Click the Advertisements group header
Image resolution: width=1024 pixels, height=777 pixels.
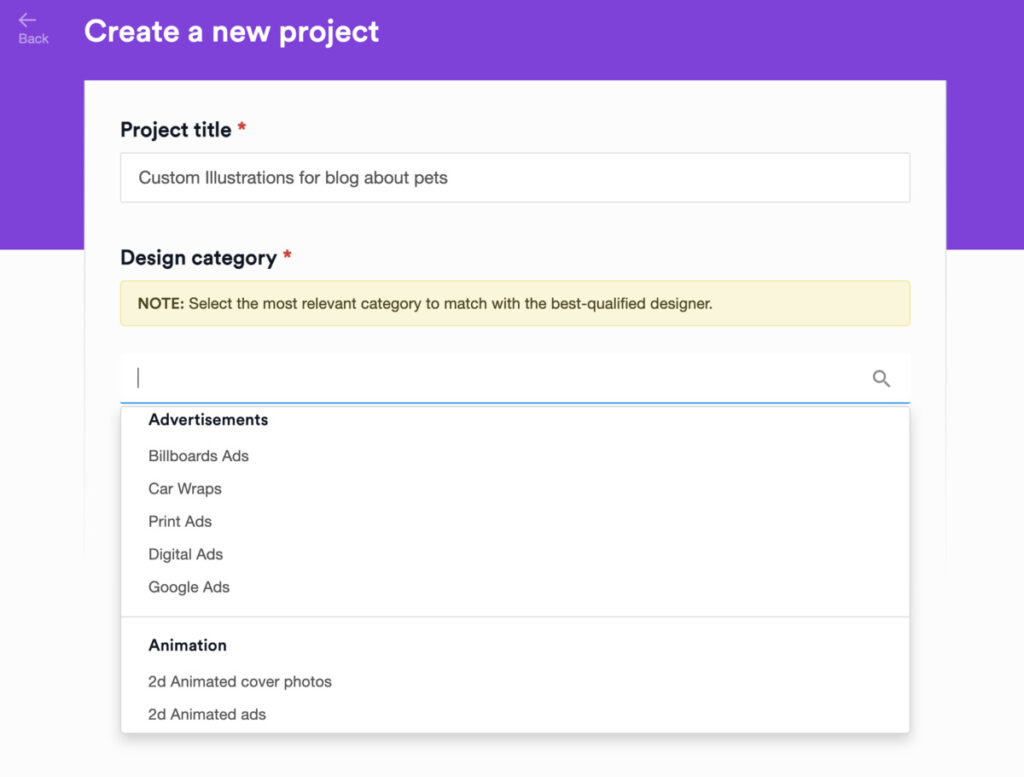point(208,419)
